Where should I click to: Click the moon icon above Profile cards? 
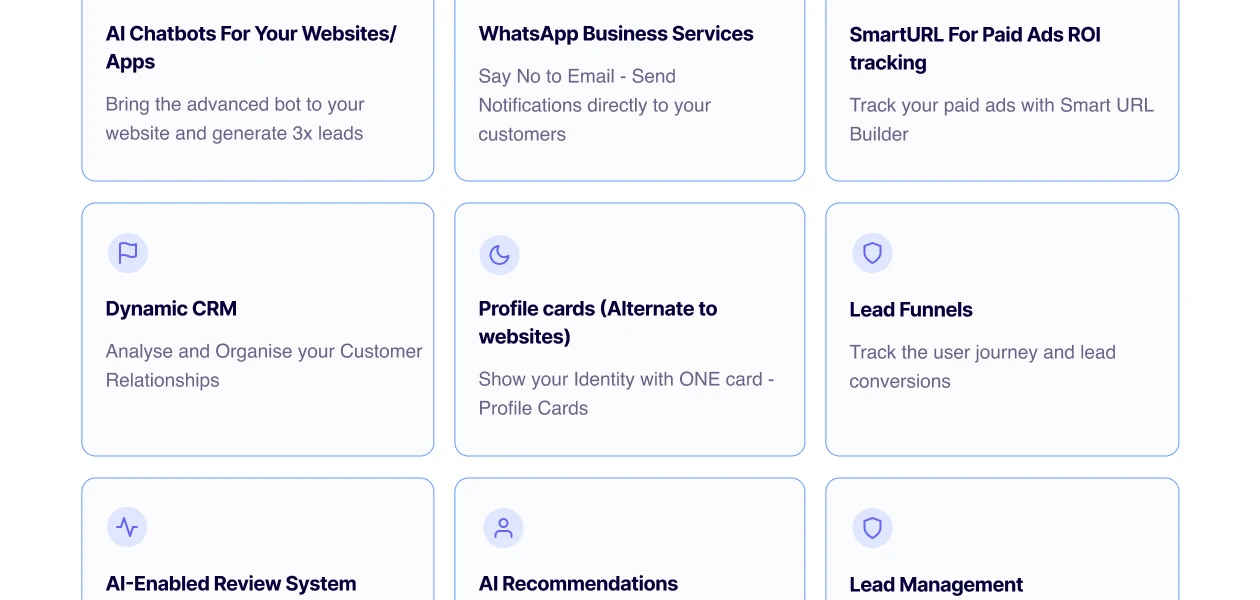pos(499,255)
